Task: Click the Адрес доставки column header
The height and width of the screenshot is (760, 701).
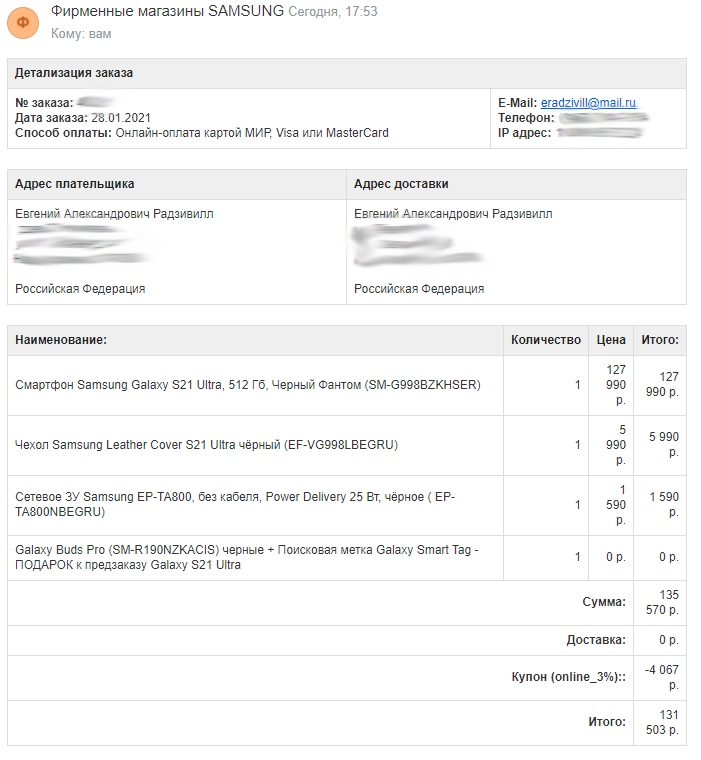Action: [401, 184]
